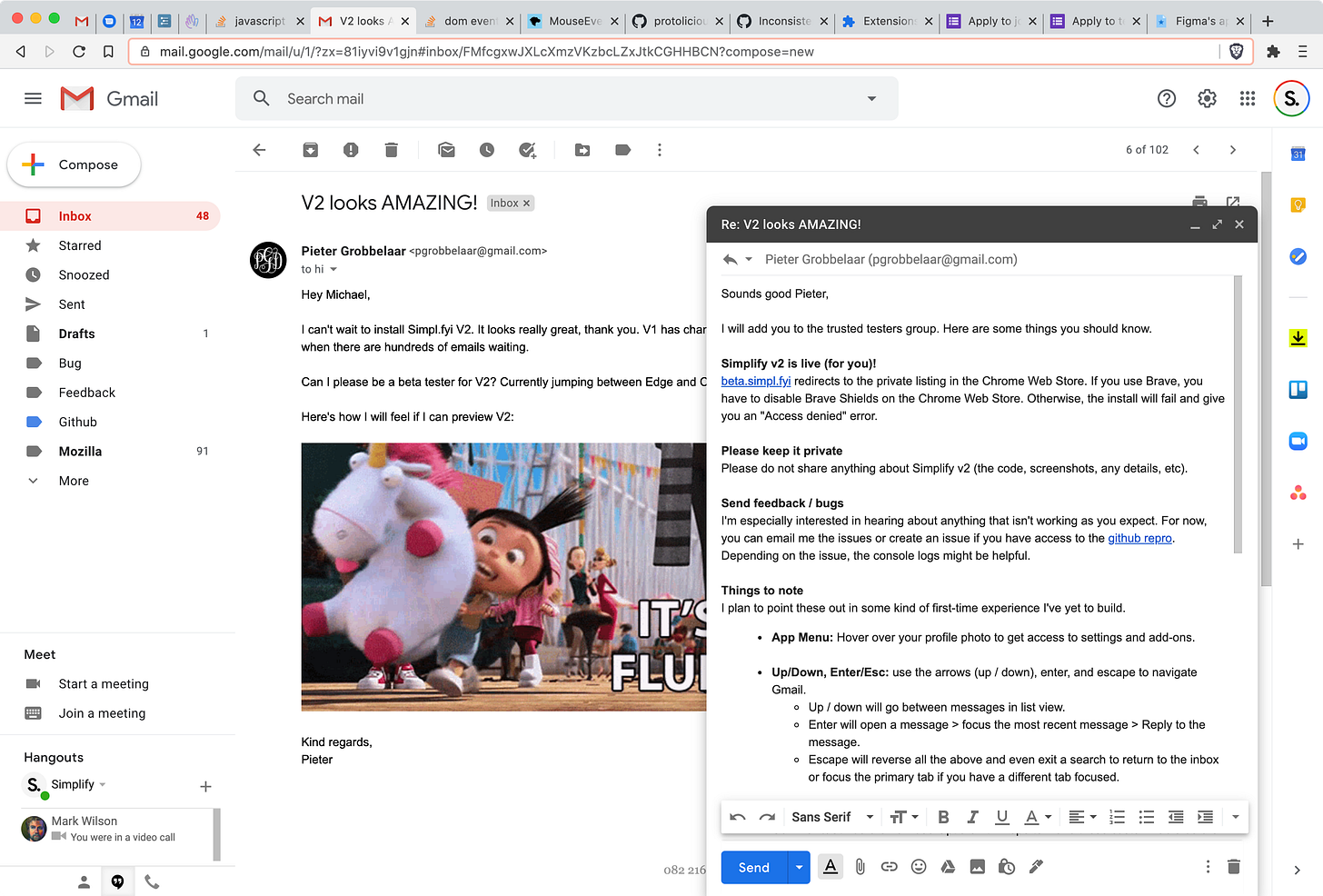Open the Sent folder
1323x896 pixels.
110,304
